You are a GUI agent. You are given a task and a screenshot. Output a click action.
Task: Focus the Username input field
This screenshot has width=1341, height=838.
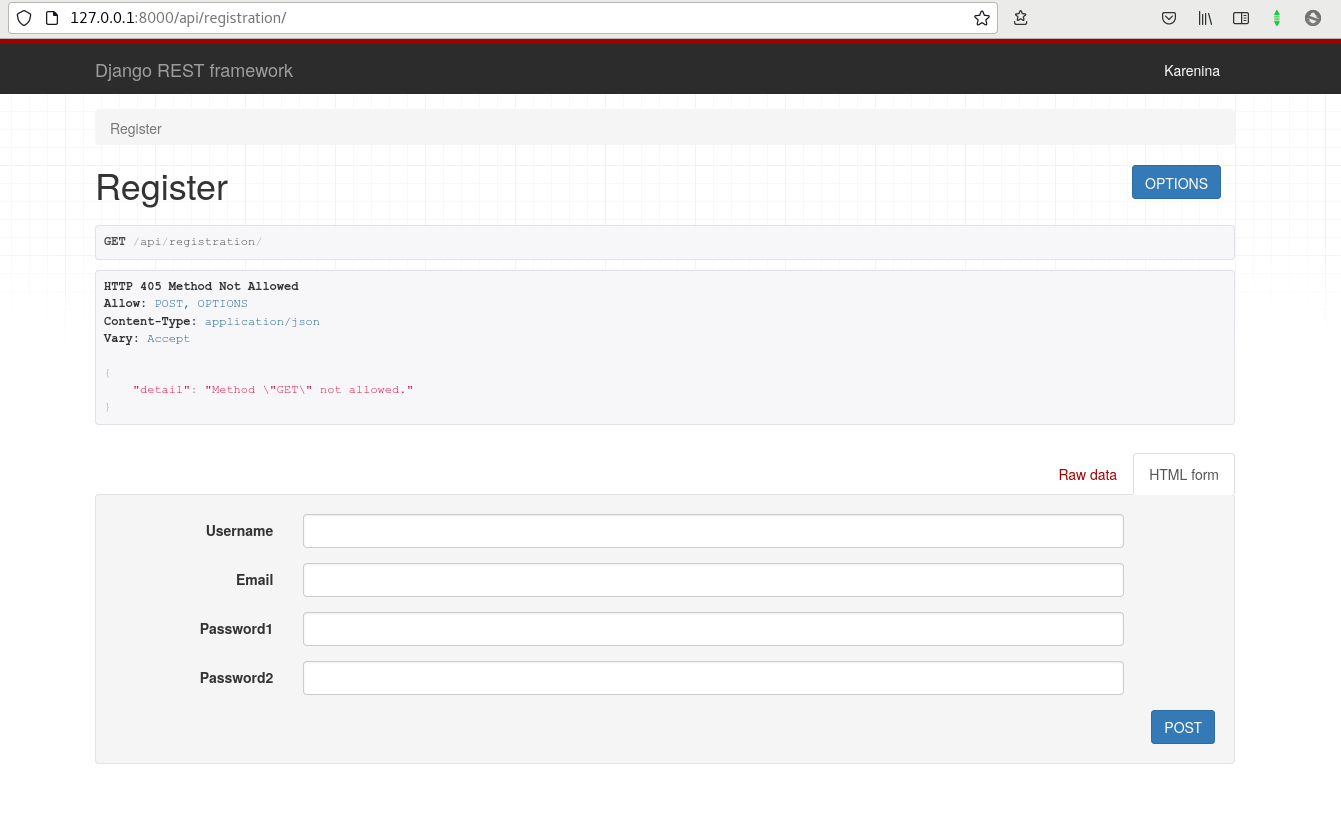[712, 531]
